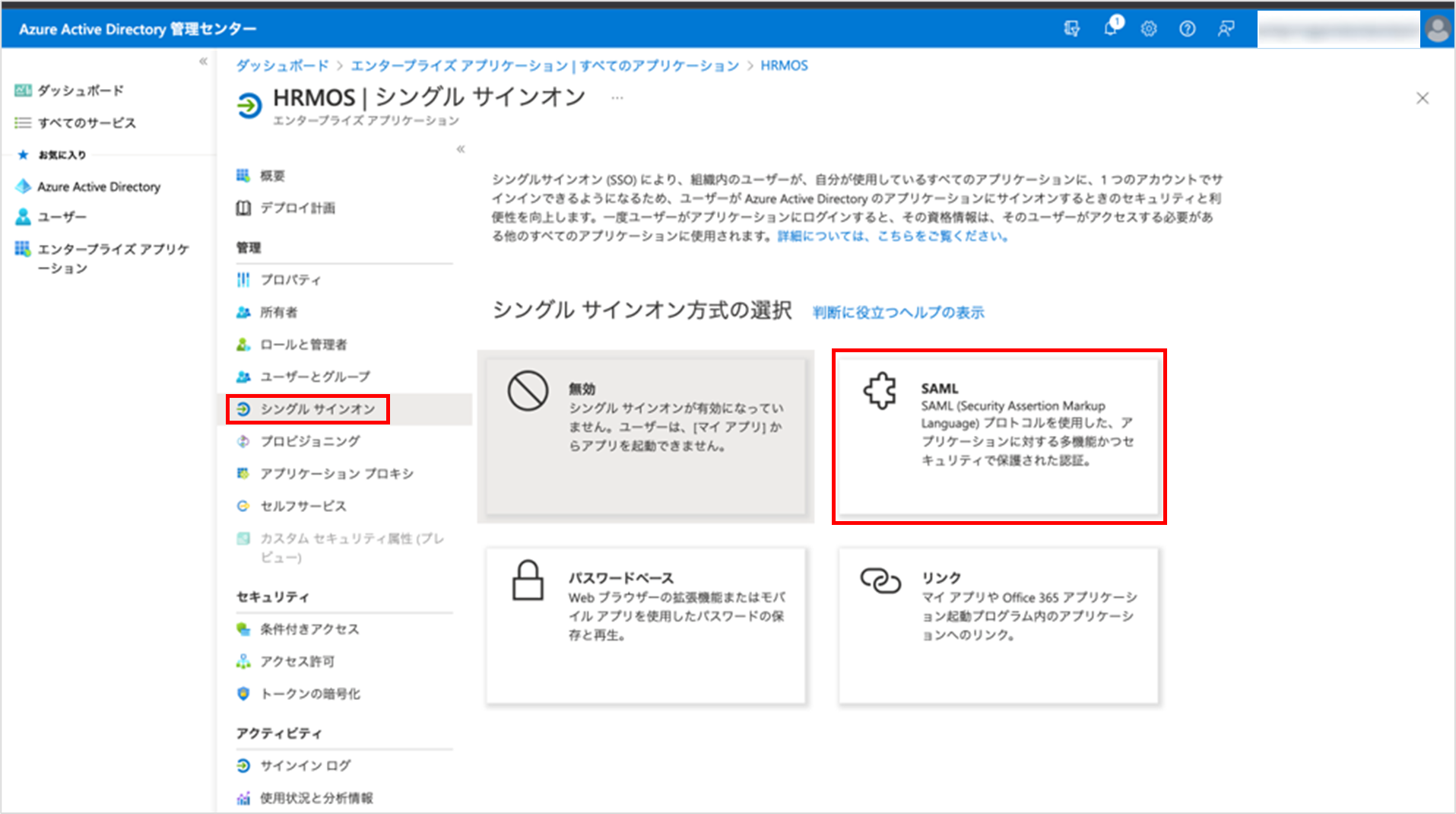The height and width of the screenshot is (814, 1456).
Task: Click the padlock icon on パスワードベース
Action: point(528,580)
